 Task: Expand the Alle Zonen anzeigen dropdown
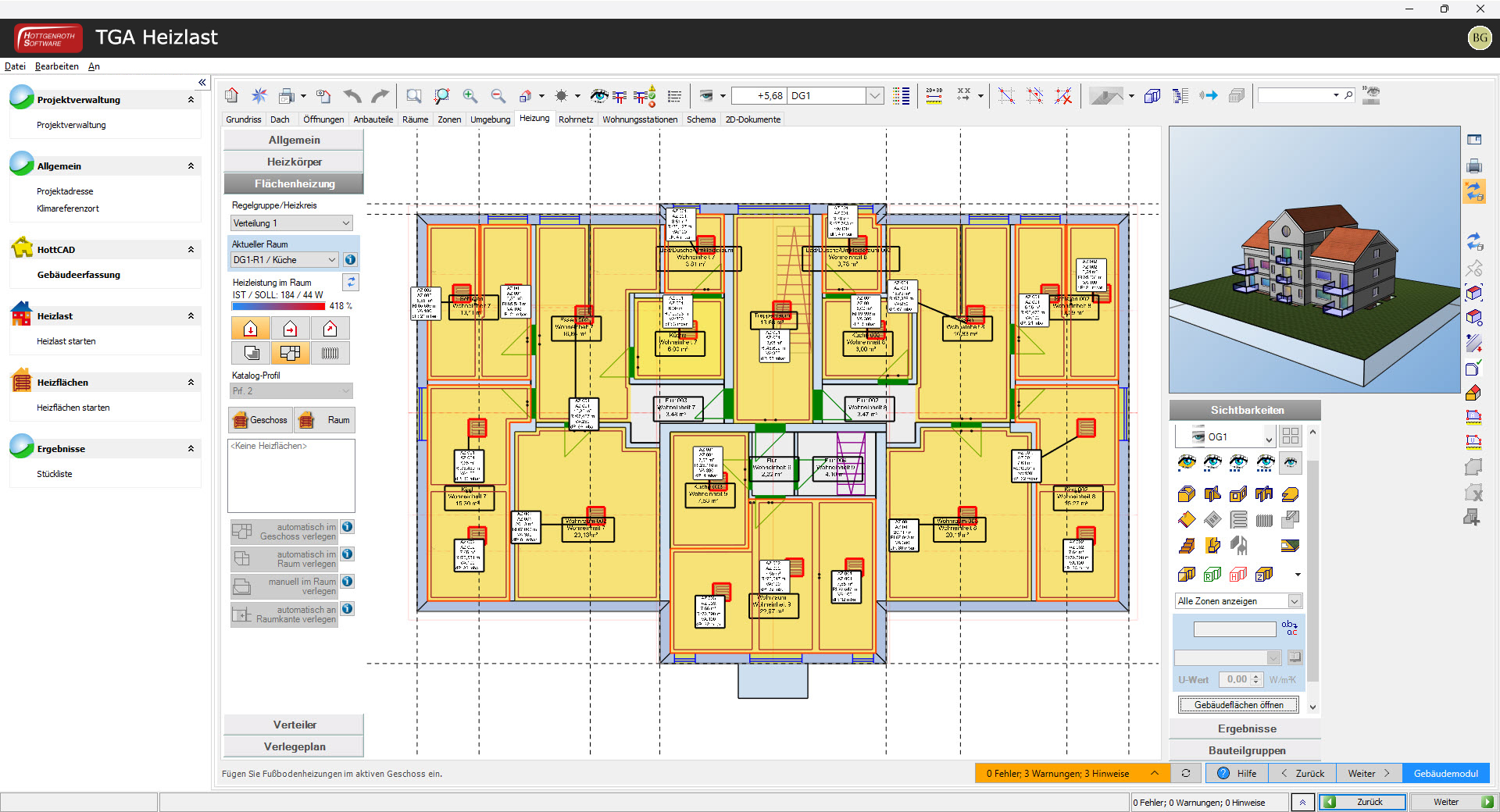1294,601
